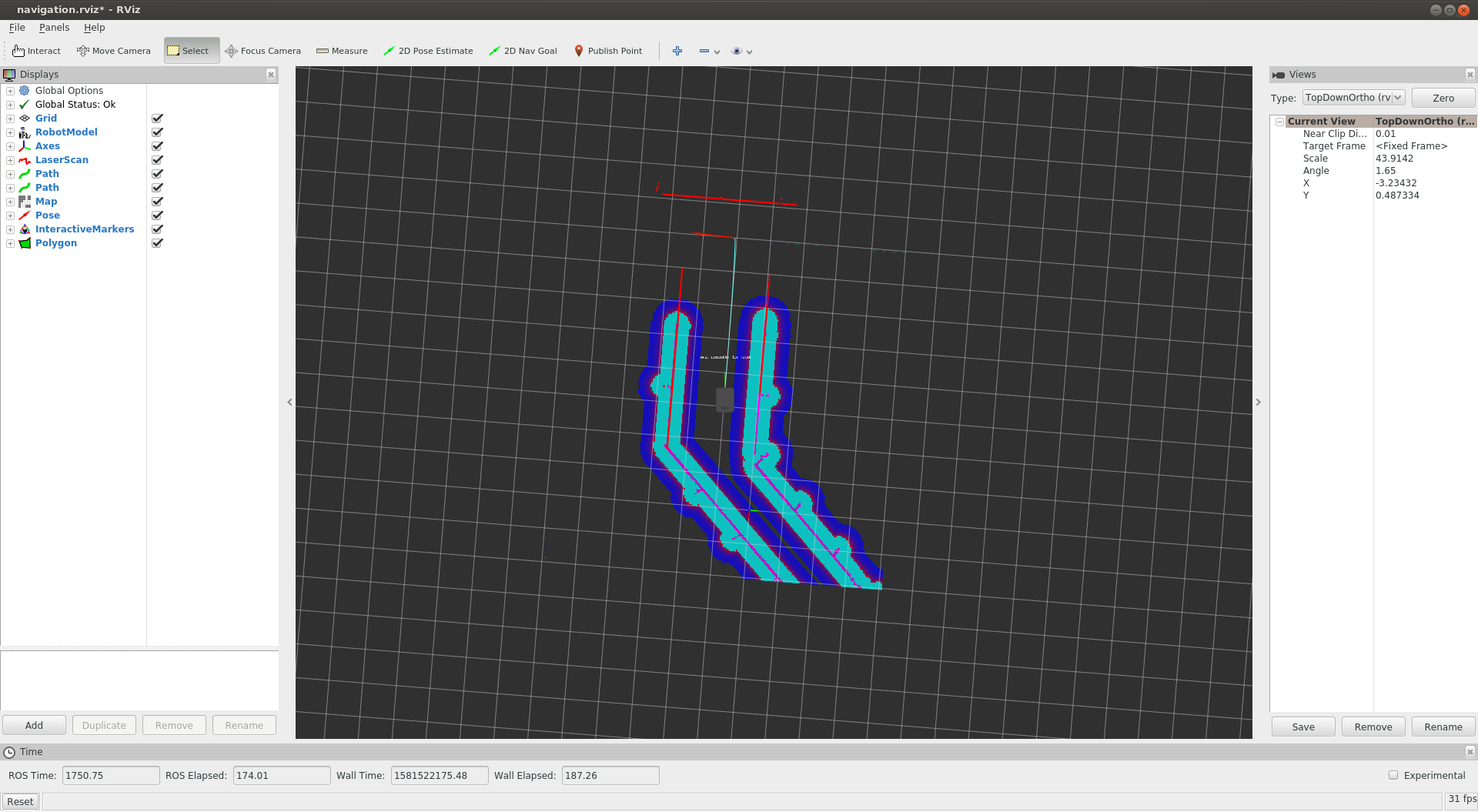Open the Panels menu
Screen dimensions: 1478x812
point(54,28)
